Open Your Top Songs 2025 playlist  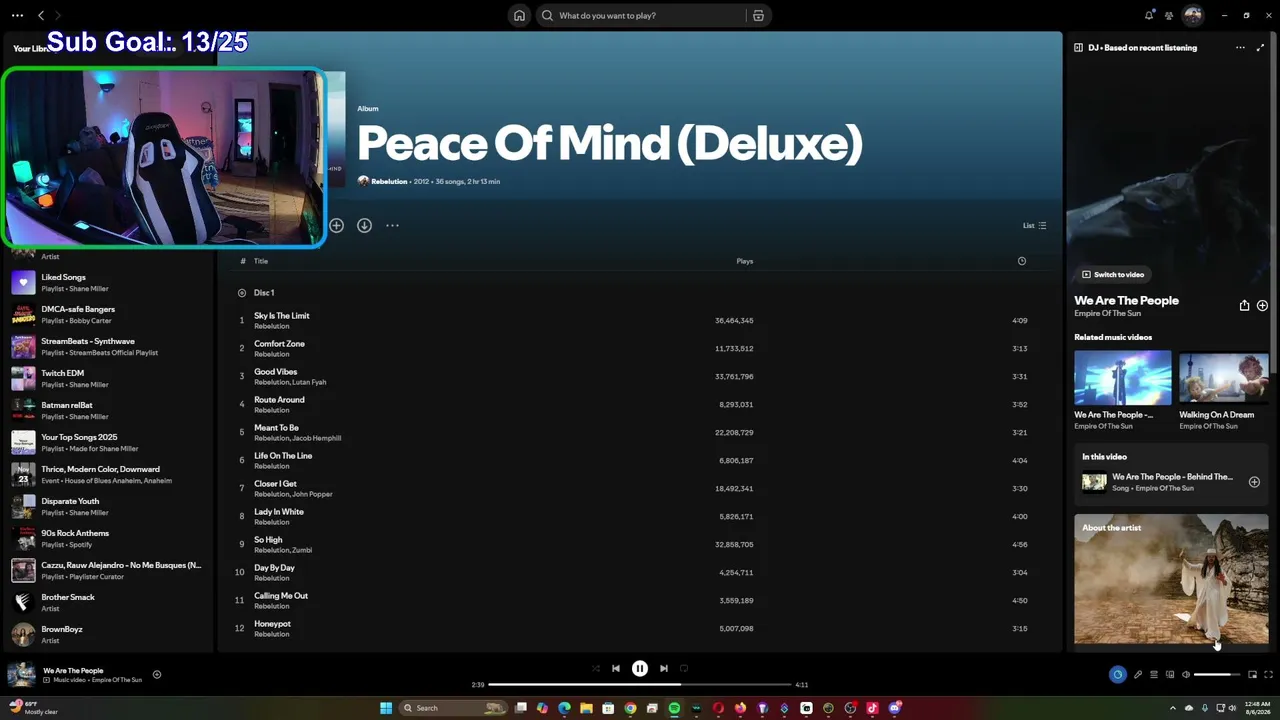108,443
